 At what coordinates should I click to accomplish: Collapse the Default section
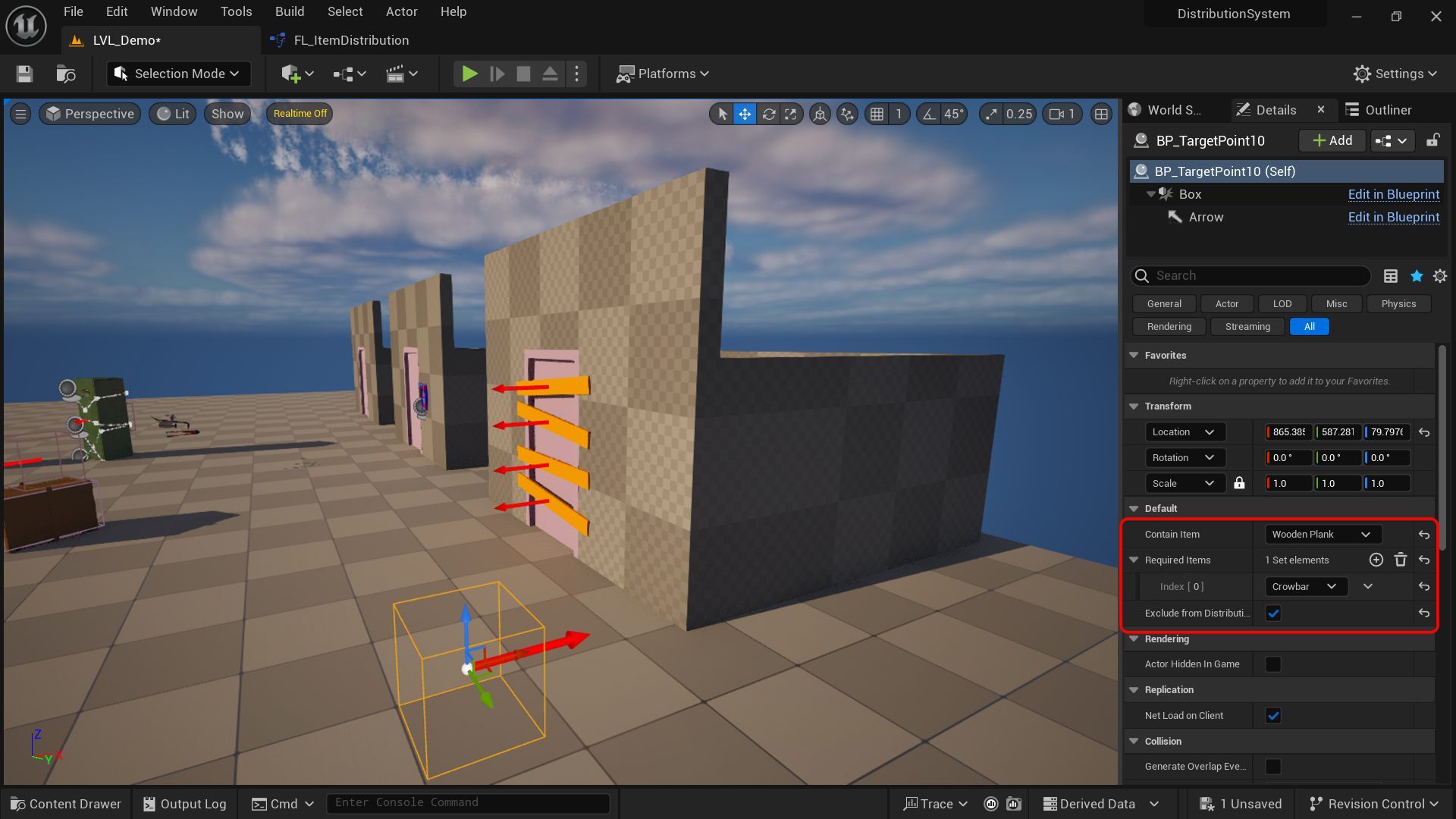pyautogui.click(x=1134, y=509)
